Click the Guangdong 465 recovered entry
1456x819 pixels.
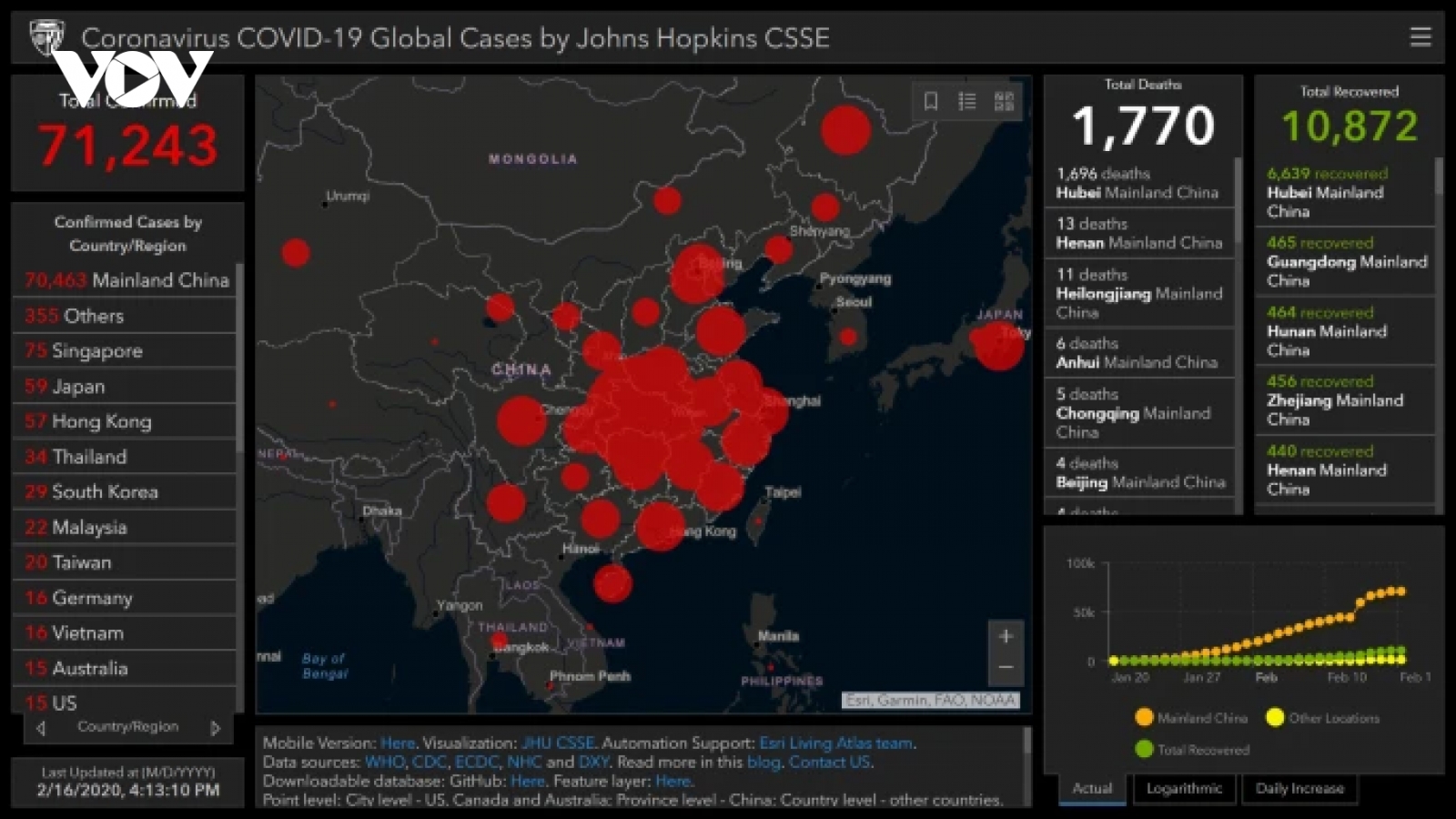point(1345,261)
